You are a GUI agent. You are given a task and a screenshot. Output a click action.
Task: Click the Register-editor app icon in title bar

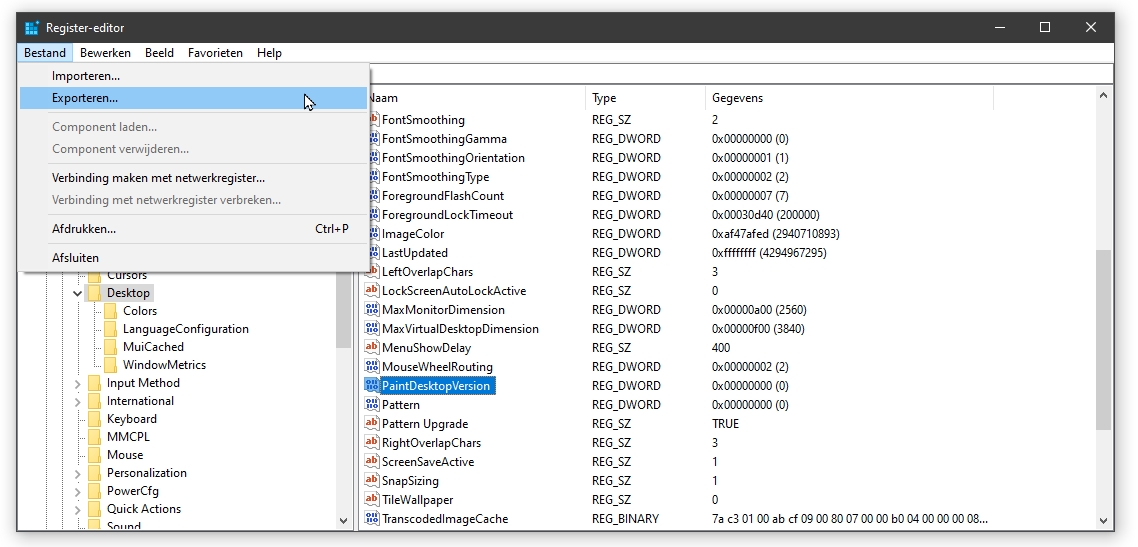pyautogui.click(x=31, y=28)
